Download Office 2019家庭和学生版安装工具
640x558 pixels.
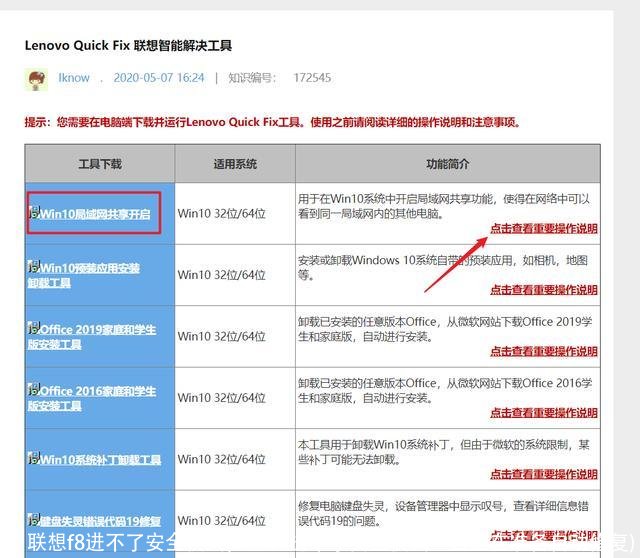tap(92, 337)
